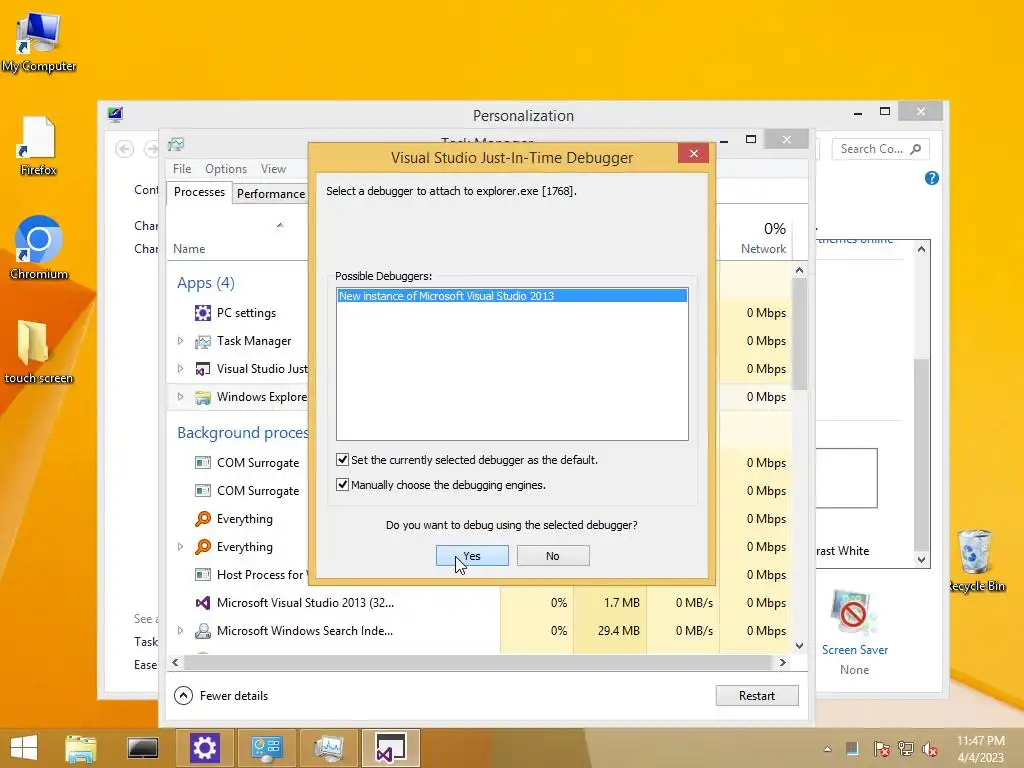The height and width of the screenshot is (768, 1024).
Task: Click first COM Surrogate process icon
Action: pos(203,463)
